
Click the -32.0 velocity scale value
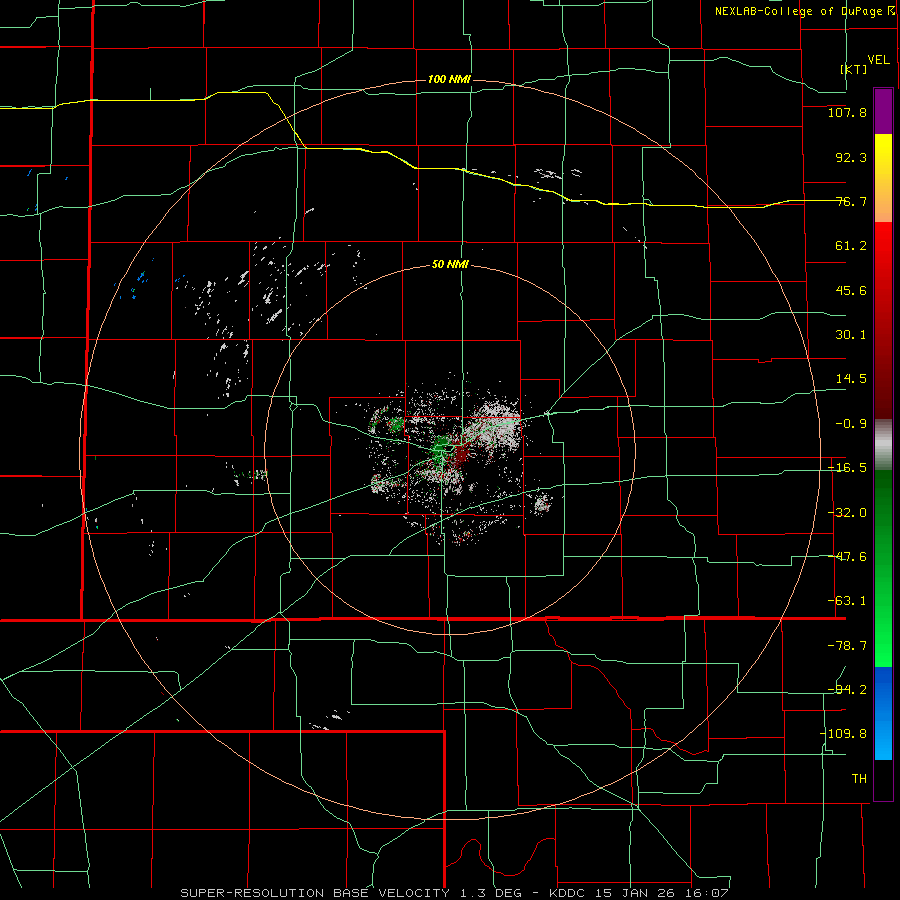coord(847,513)
